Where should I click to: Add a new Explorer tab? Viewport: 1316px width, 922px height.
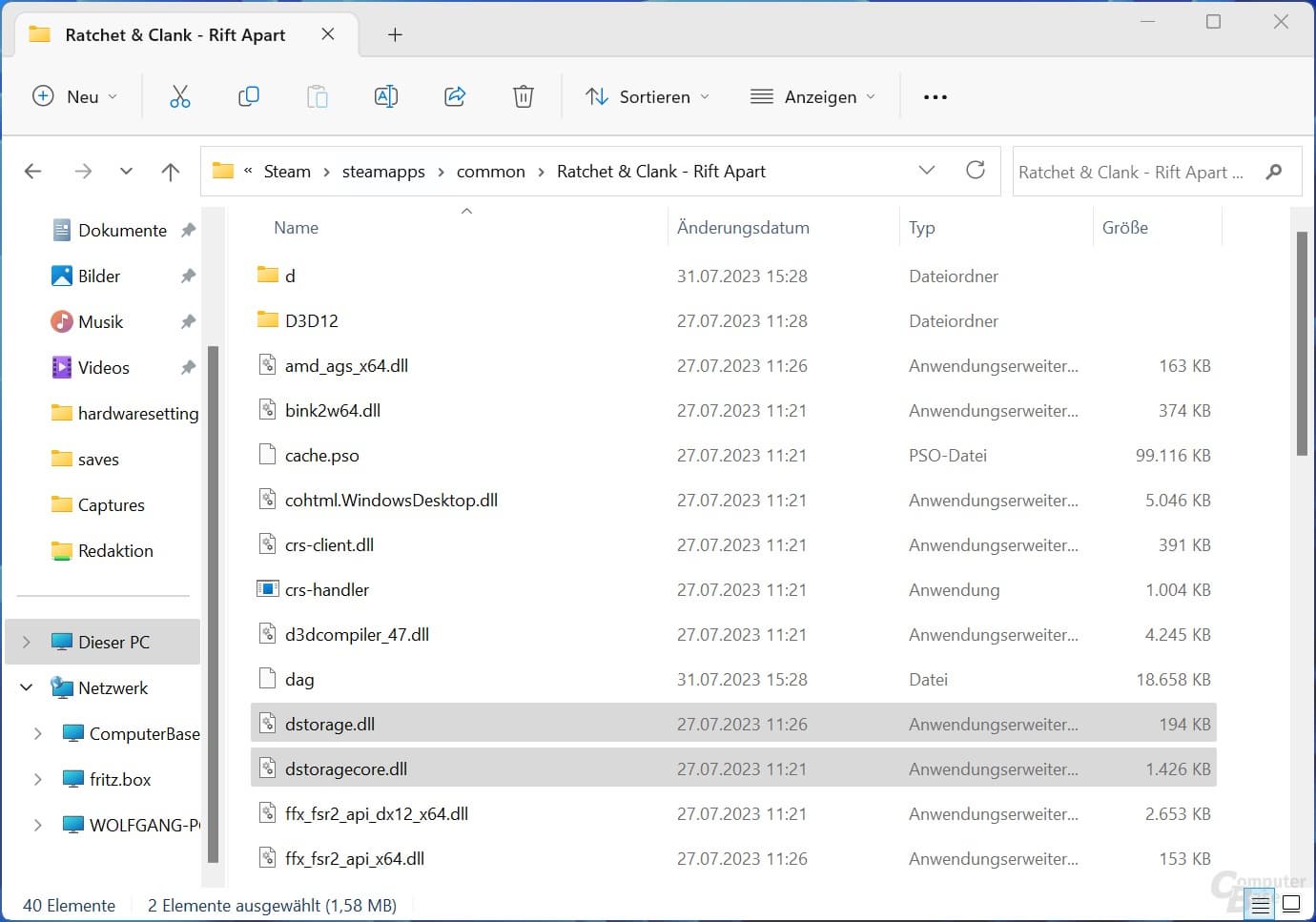pos(395,35)
